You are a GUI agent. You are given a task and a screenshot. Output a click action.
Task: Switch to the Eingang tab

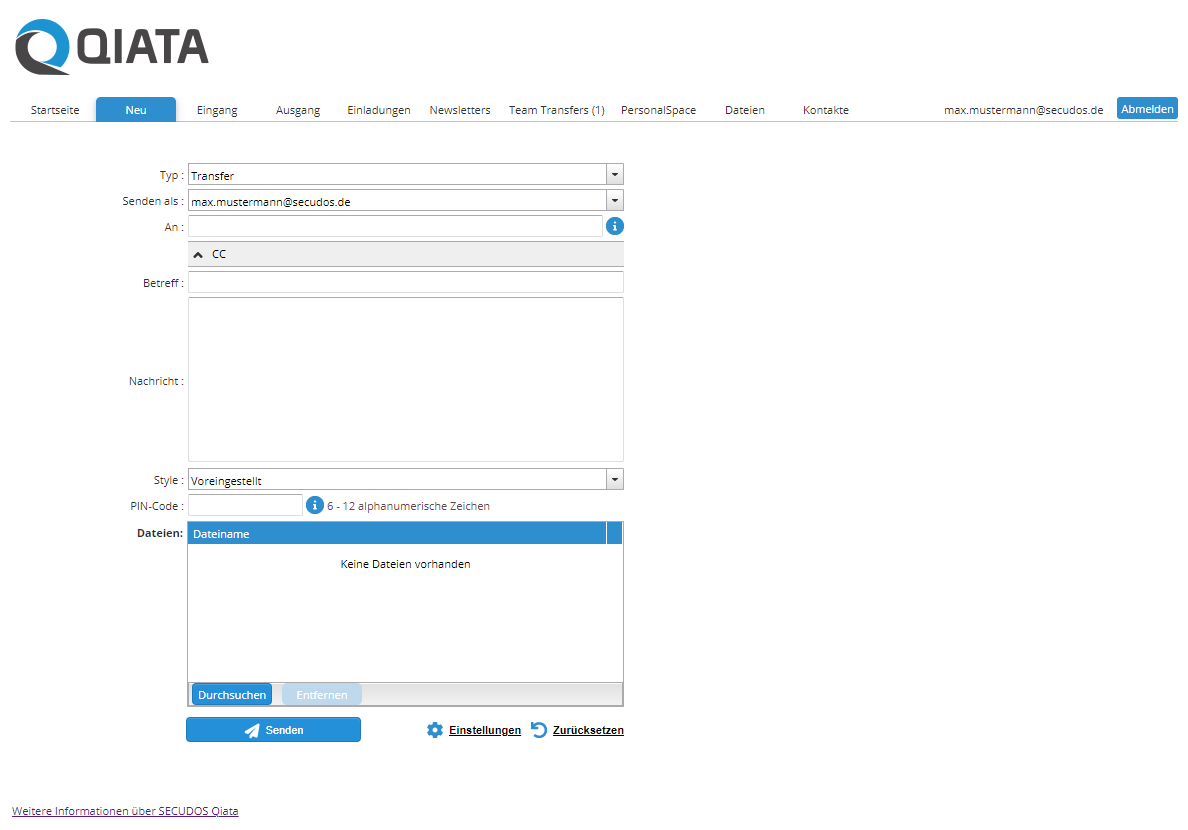217,110
